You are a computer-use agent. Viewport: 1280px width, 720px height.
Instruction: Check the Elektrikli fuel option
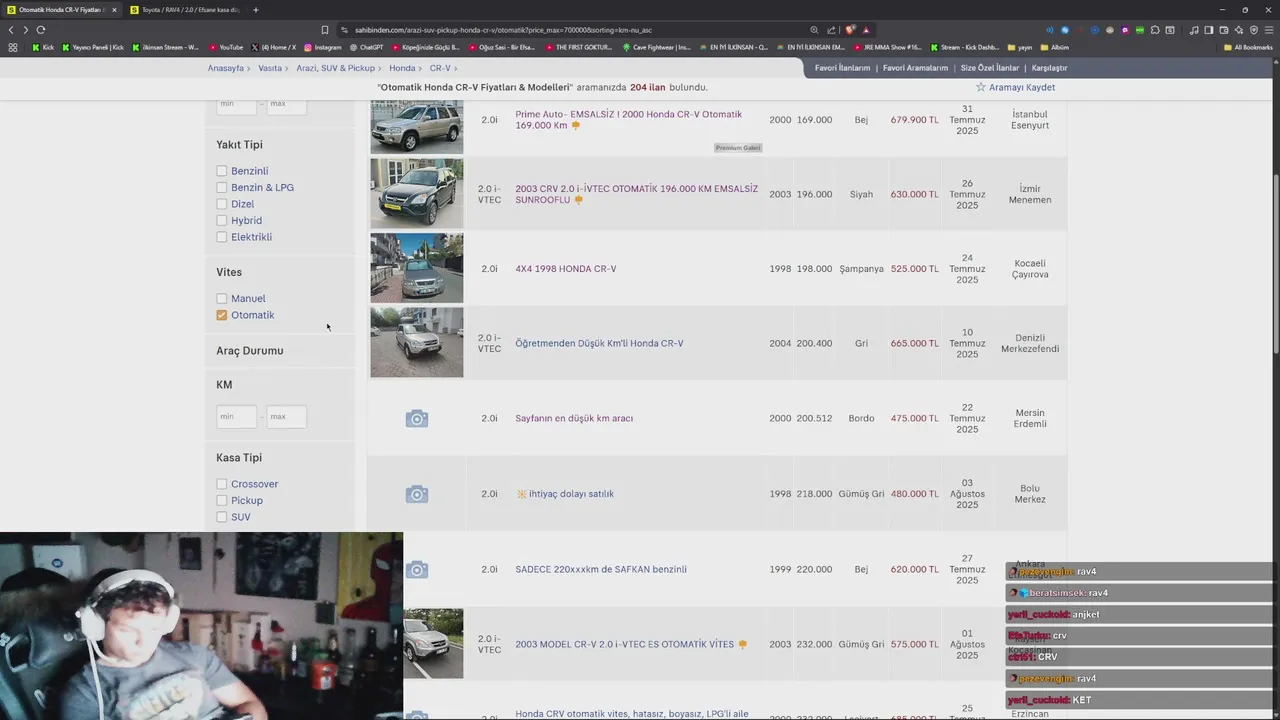pyautogui.click(x=222, y=237)
